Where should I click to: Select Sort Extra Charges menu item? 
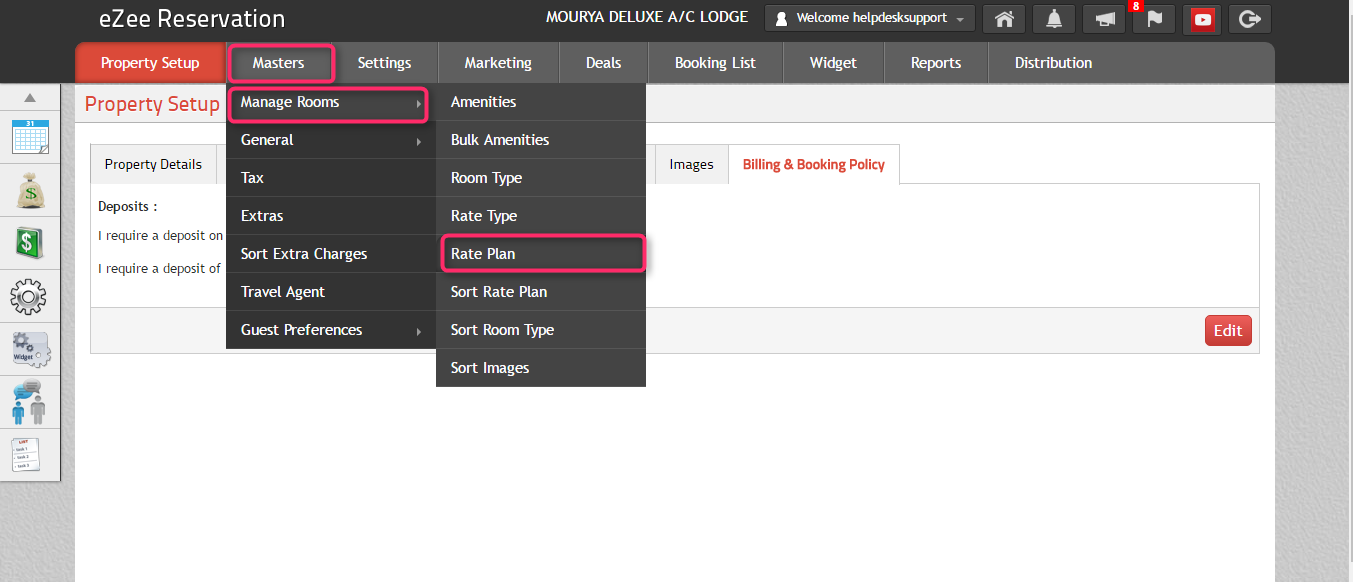[x=331, y=254]
